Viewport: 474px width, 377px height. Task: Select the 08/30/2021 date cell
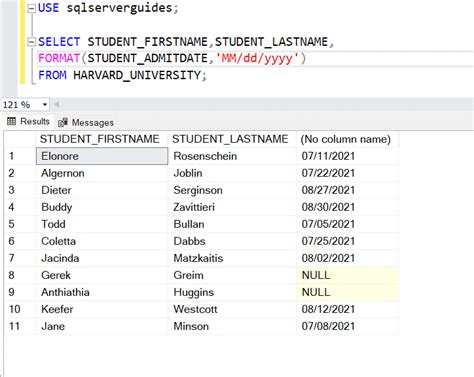point(347,207)
